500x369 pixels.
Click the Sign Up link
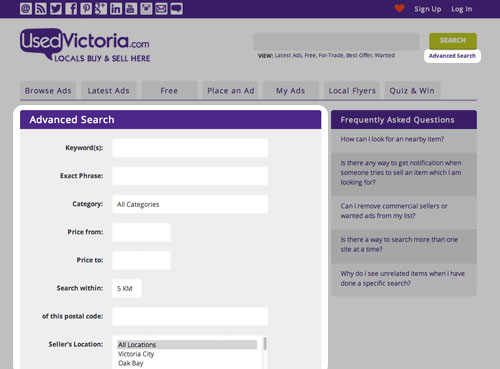428,9
